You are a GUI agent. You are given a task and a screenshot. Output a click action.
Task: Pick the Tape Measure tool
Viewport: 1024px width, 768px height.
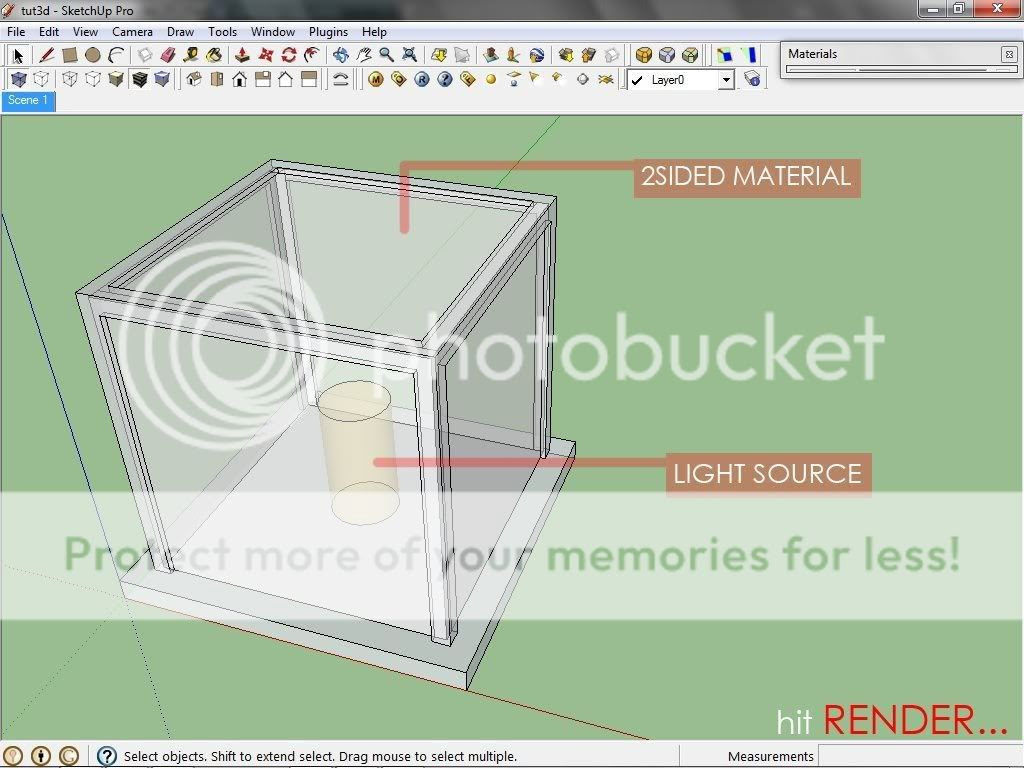(x=191, y=56)
